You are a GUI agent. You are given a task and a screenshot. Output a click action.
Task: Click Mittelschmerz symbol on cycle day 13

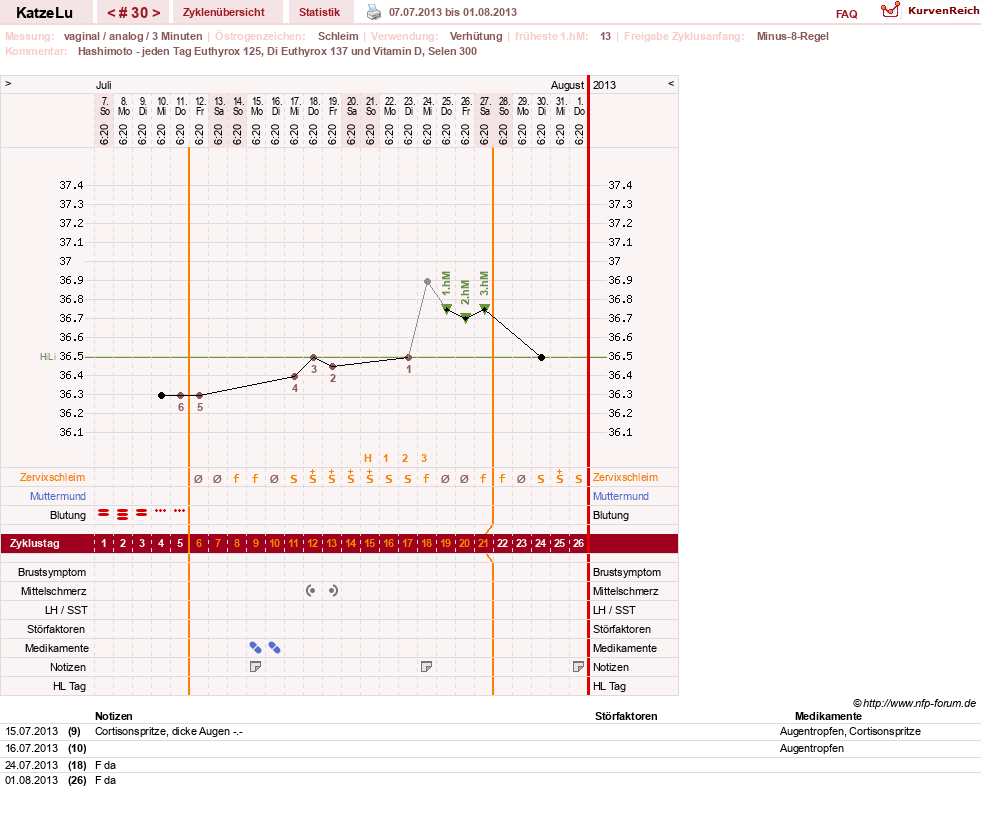(x=333, y=590)
